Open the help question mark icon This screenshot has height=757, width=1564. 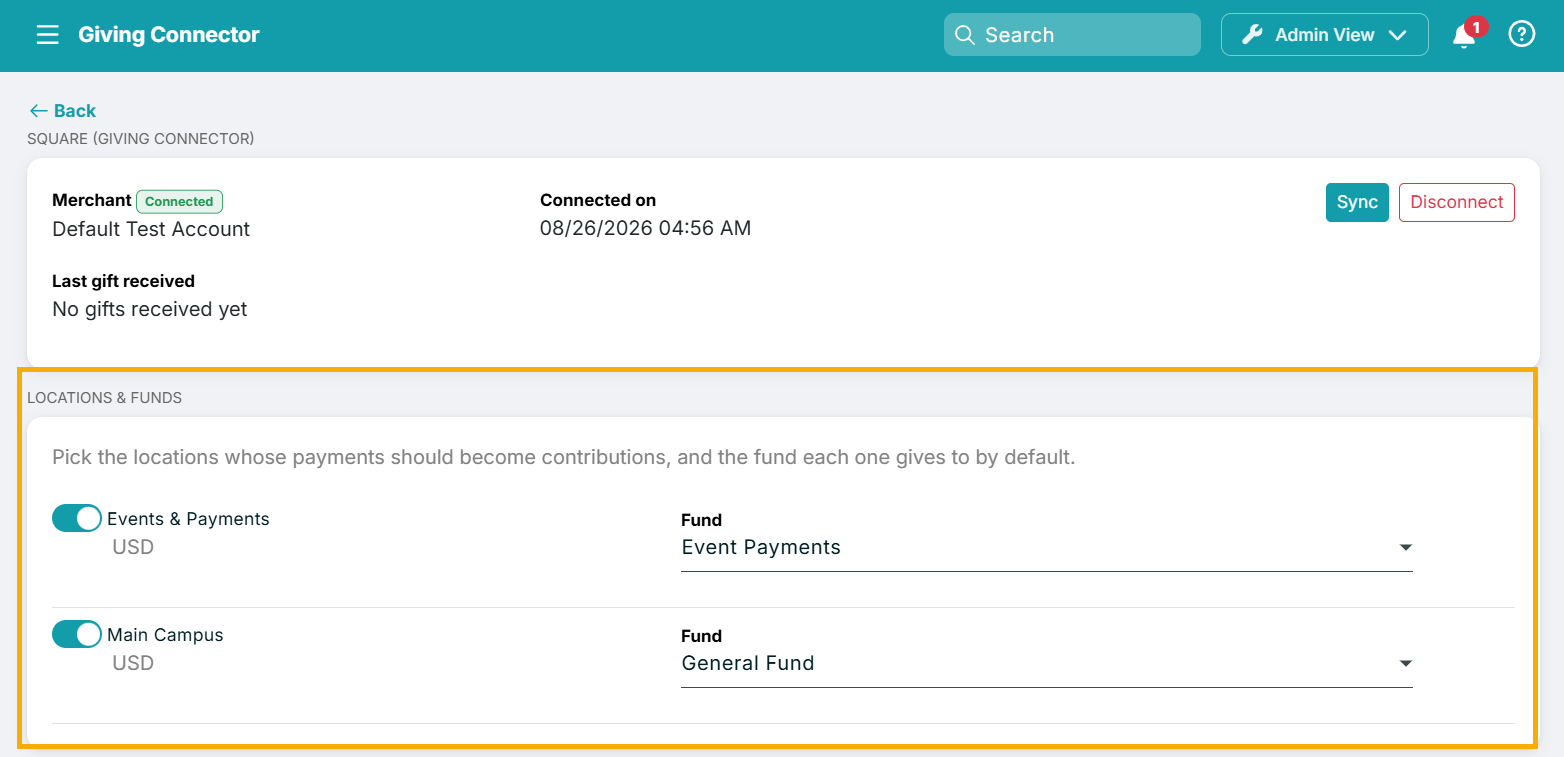tap(1521, 35)
